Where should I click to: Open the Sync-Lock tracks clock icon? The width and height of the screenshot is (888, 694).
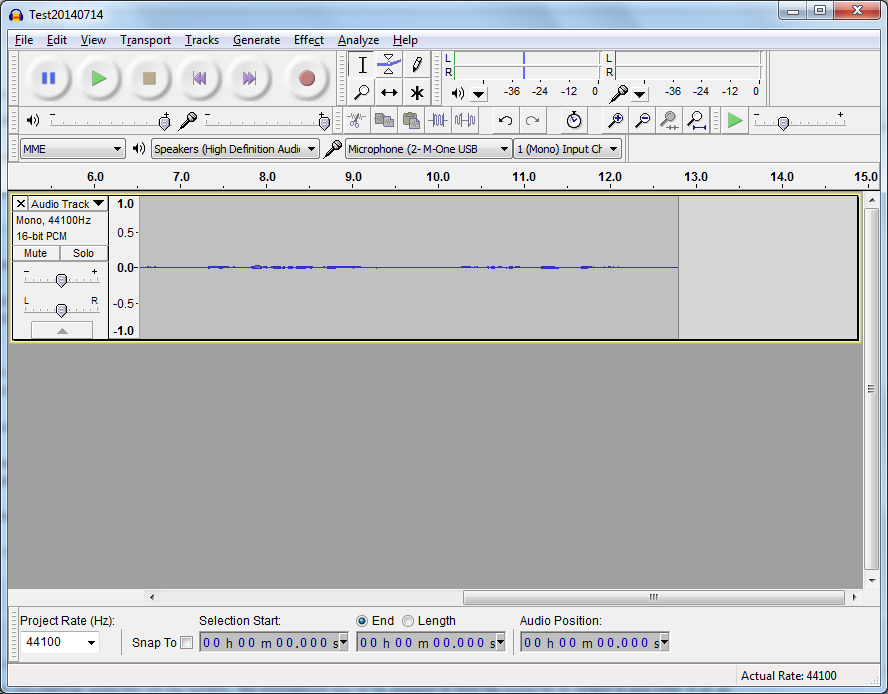click(x=574, y=120)
